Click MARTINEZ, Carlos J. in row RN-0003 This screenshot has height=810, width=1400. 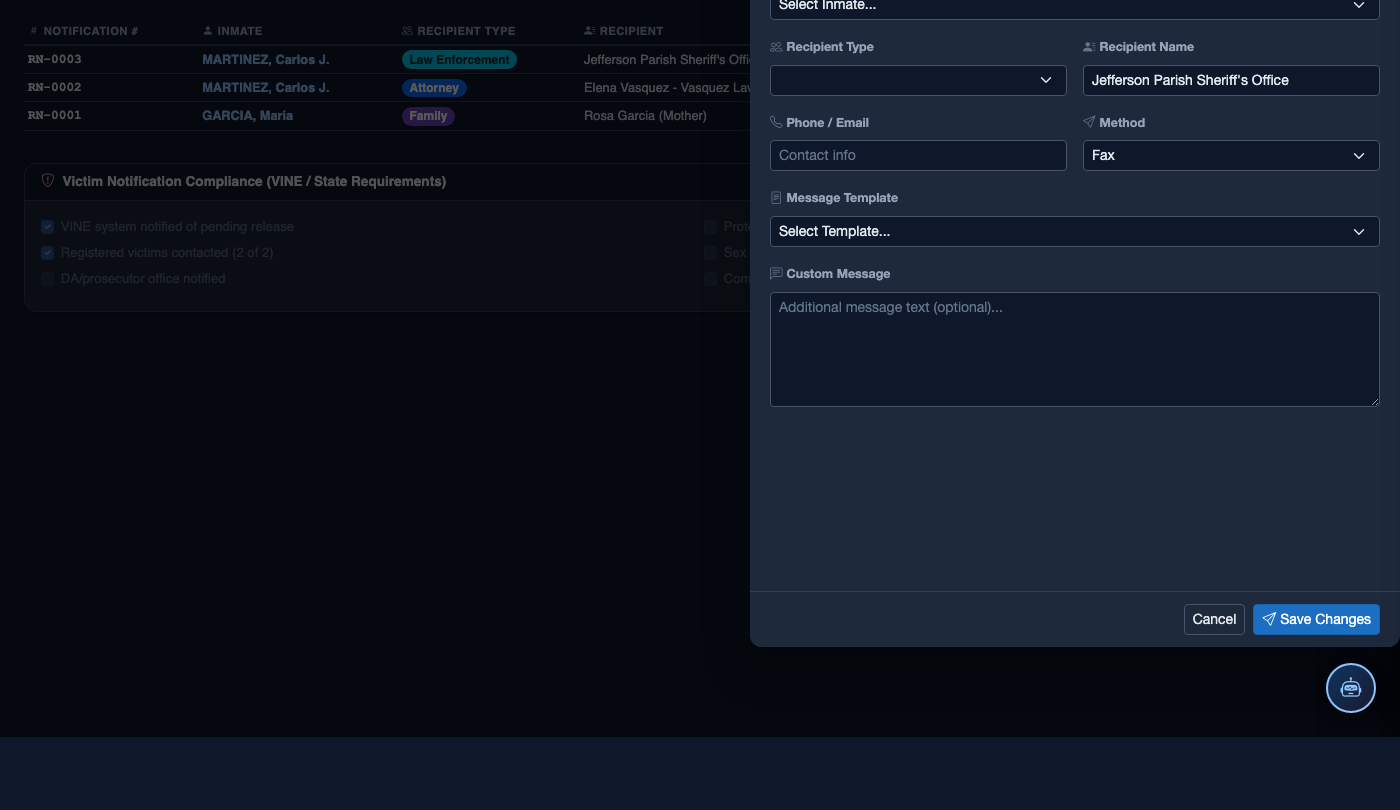pyautogui.click(x=266, y=59)
